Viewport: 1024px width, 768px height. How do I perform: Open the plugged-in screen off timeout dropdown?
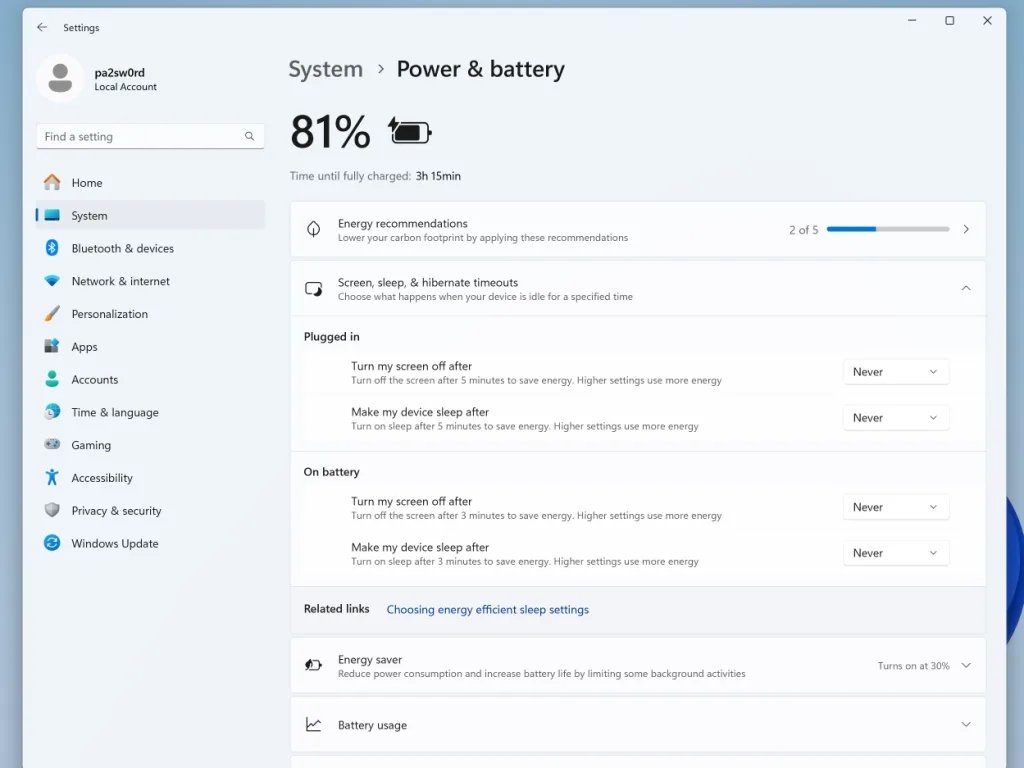895,371
